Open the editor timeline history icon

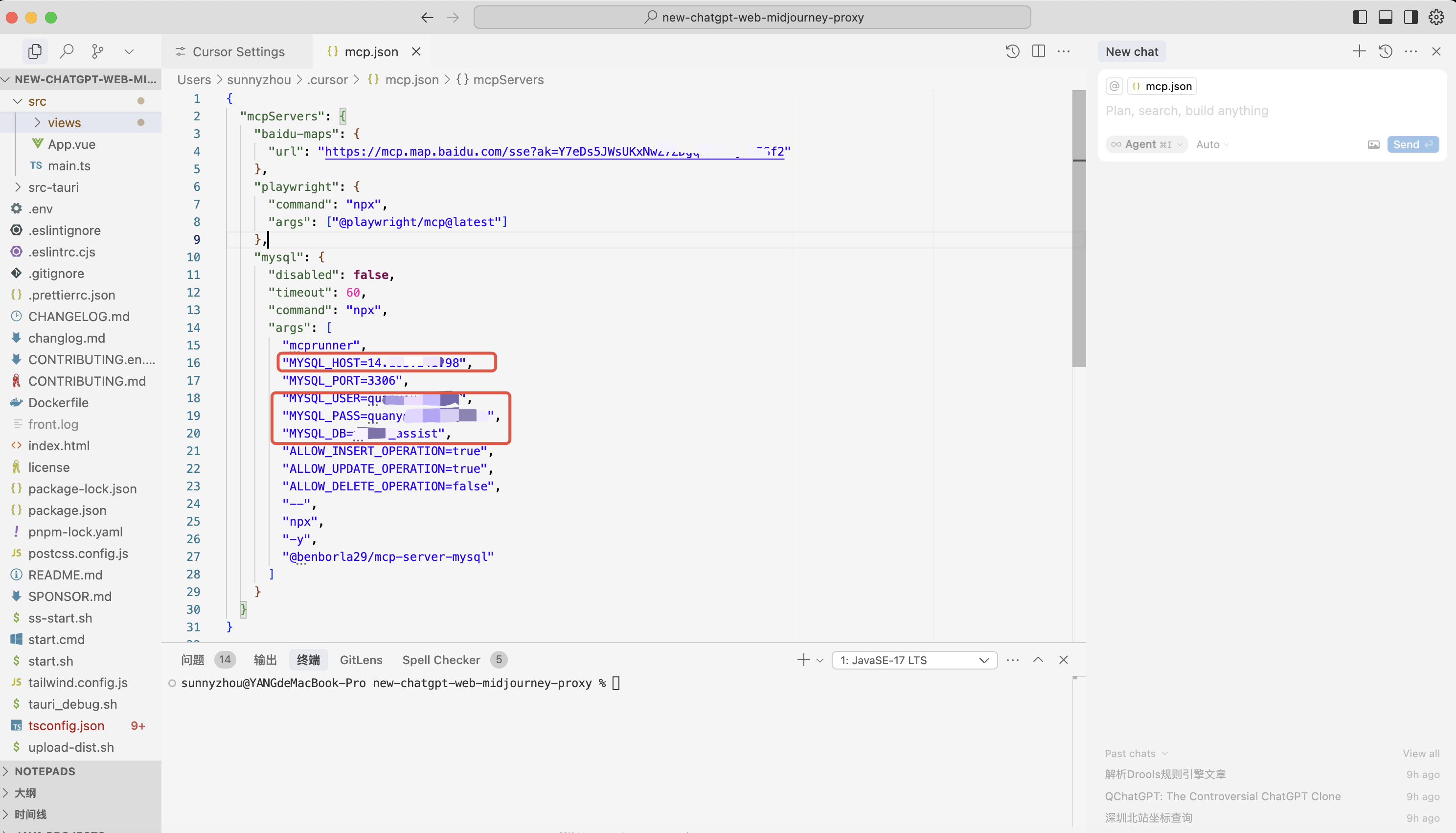(1012, 51)
